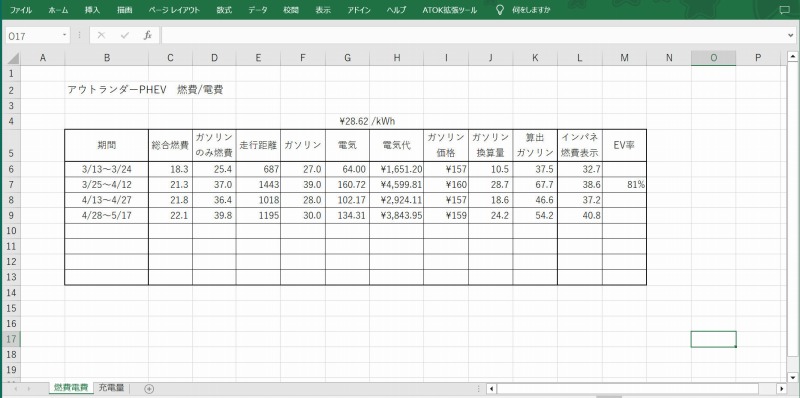The image size is (800, 398).
Task: Select the active cell O17
Action: (x=713, y=339)
